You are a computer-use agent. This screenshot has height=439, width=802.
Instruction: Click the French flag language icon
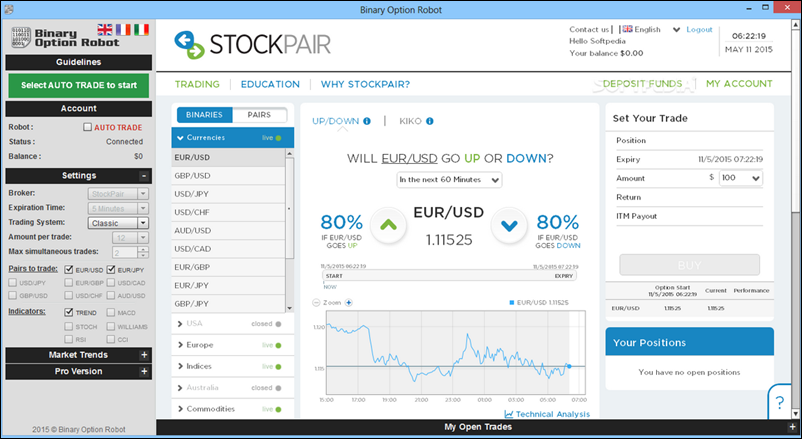coord(123,30)
